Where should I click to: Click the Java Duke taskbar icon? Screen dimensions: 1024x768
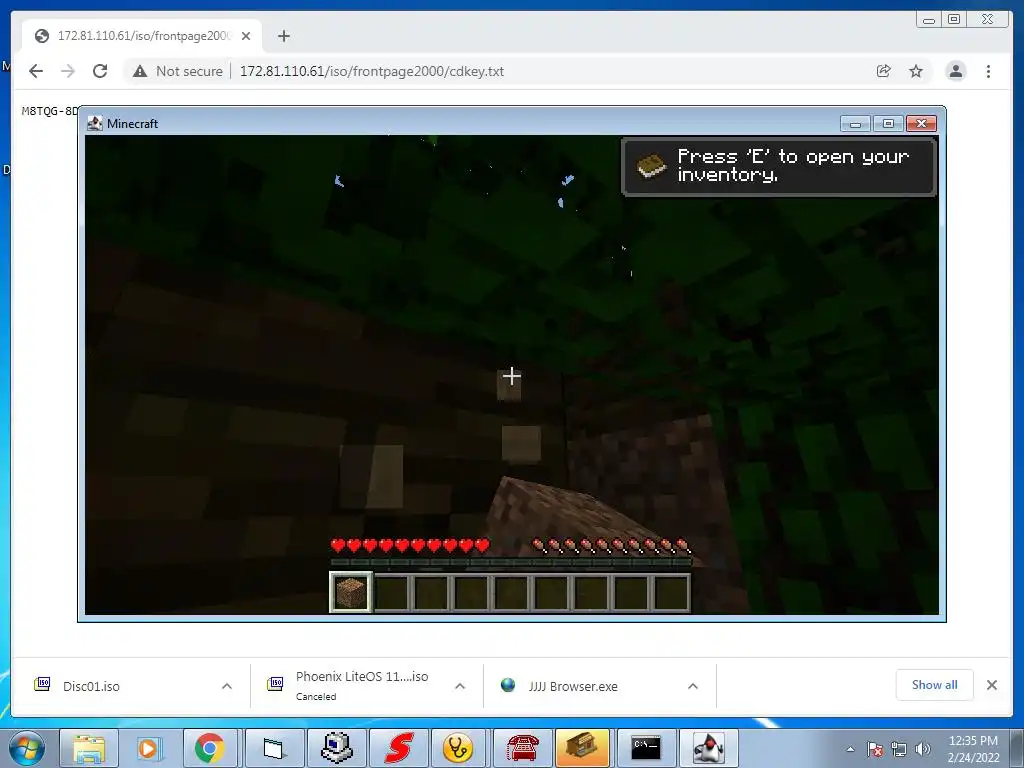(709, 748)
